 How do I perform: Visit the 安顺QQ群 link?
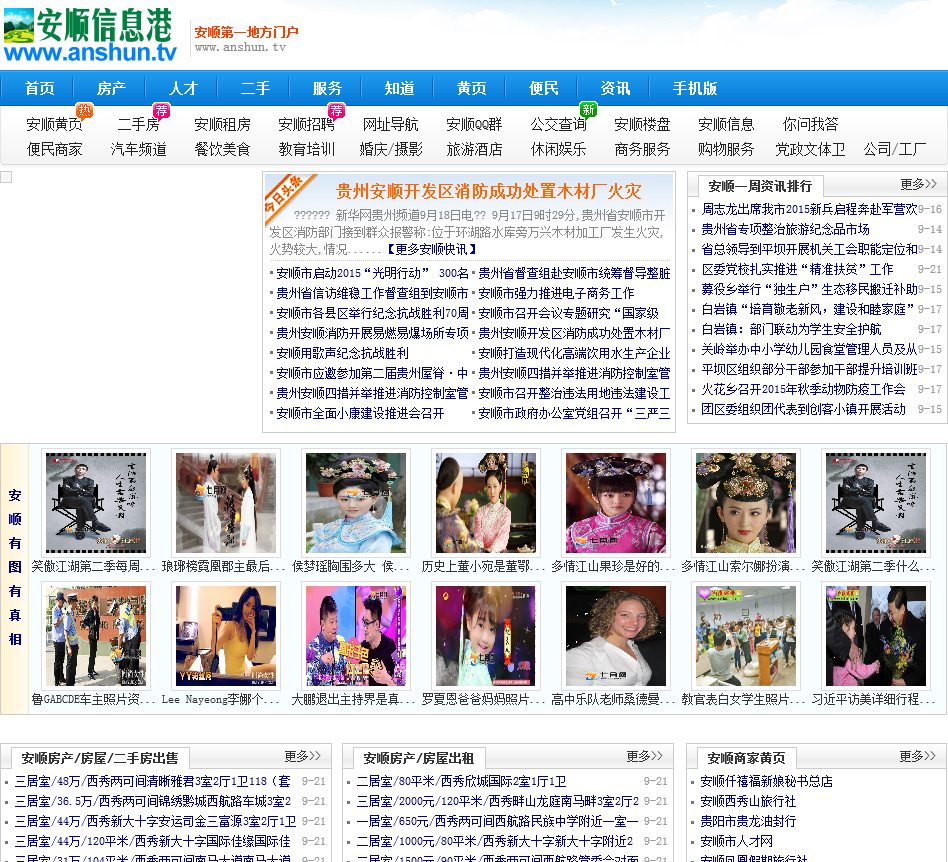pos(474,125)
